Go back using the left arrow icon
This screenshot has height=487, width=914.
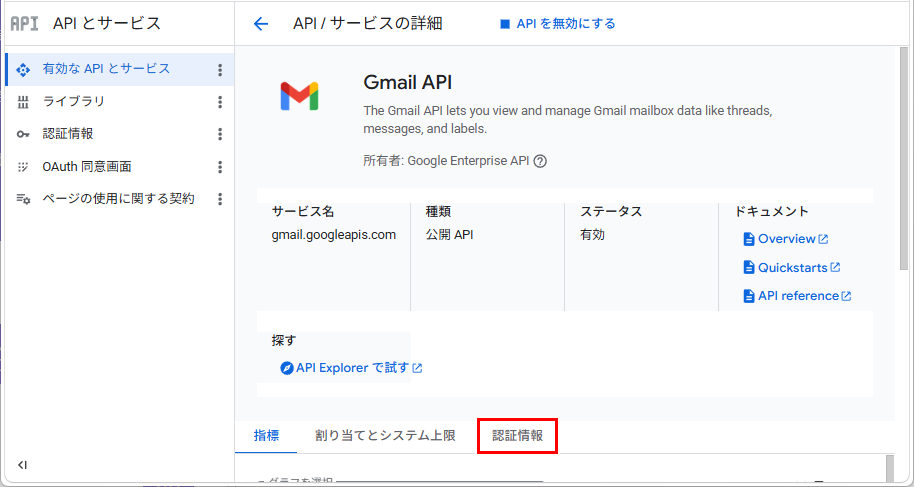(x=261, y=24)
